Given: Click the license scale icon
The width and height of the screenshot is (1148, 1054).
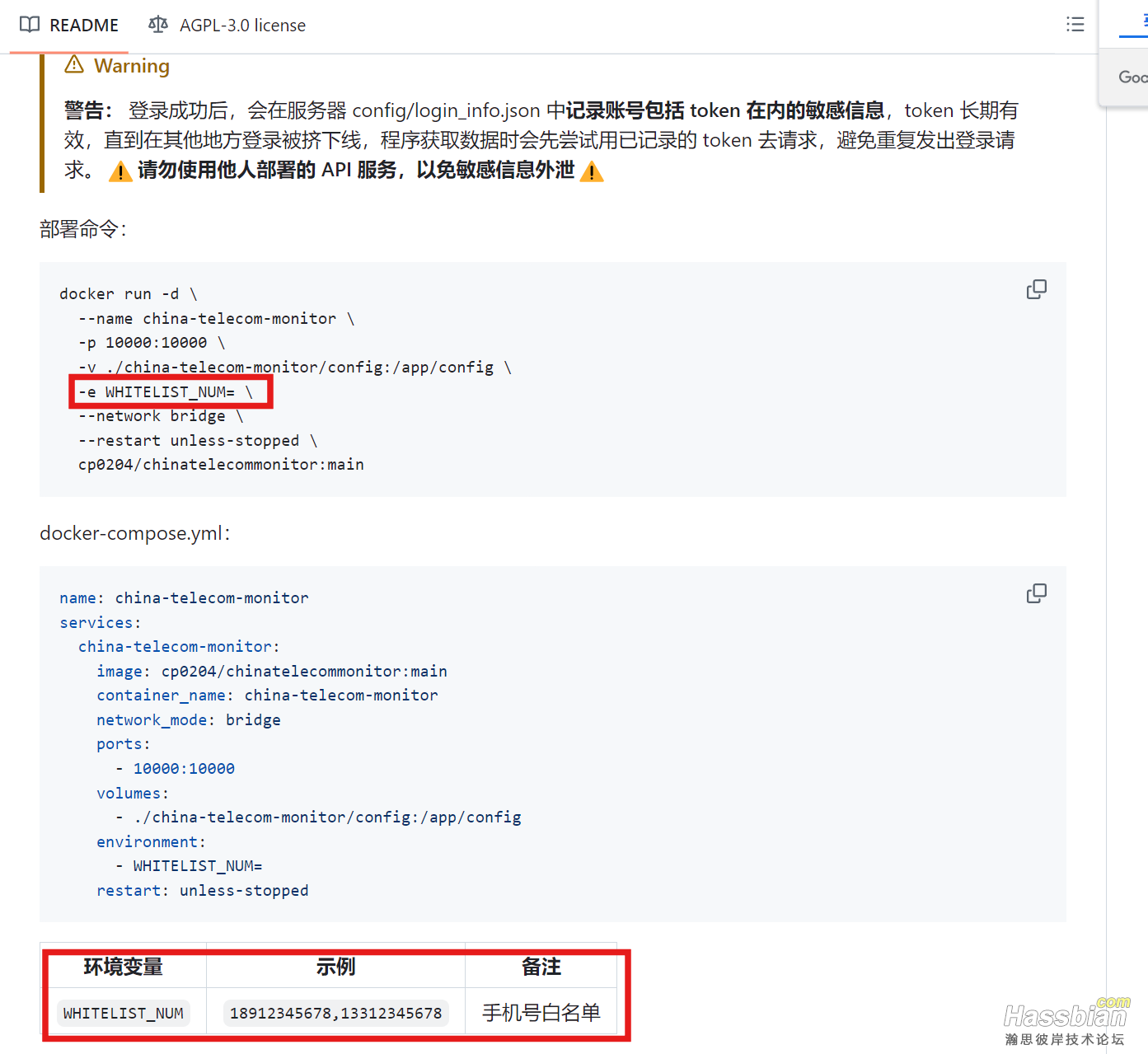Looking at the screenshot, I should pyautogui.click(x=158, y=25).
